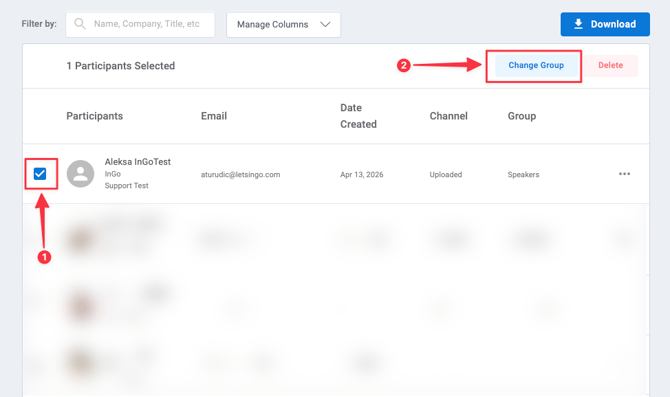The image size is (670, 397).
Task: Click the Speakers group cell
Action: [523, 174]
